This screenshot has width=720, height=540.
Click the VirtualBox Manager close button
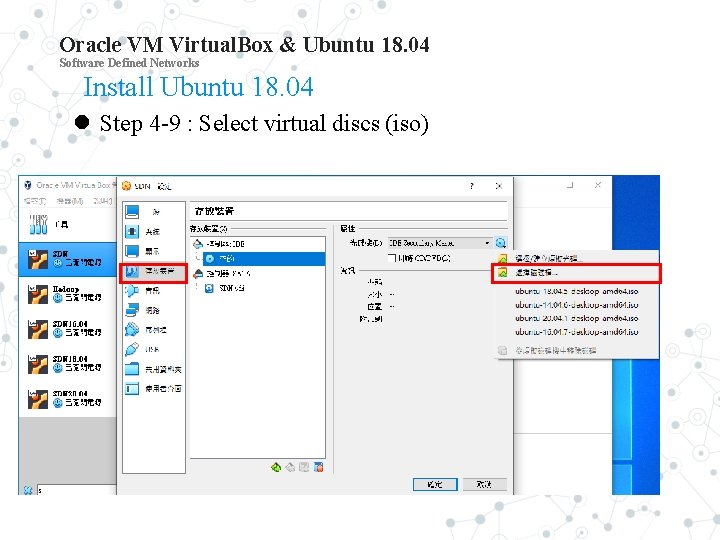598,185
